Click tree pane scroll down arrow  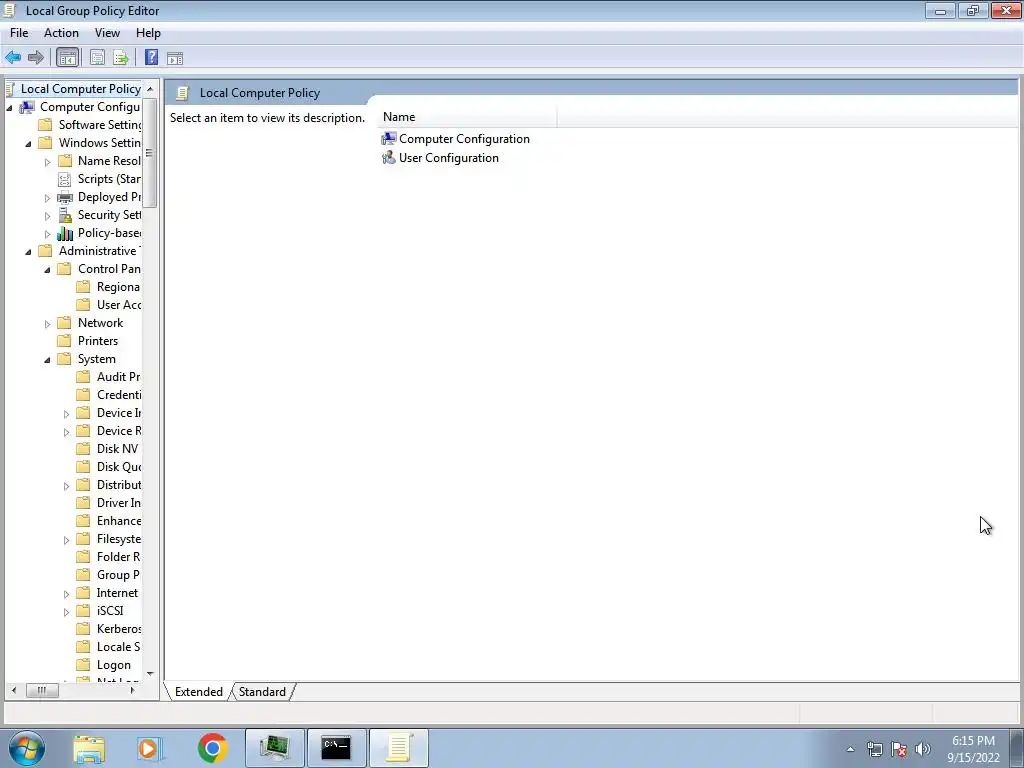point(150,673)
